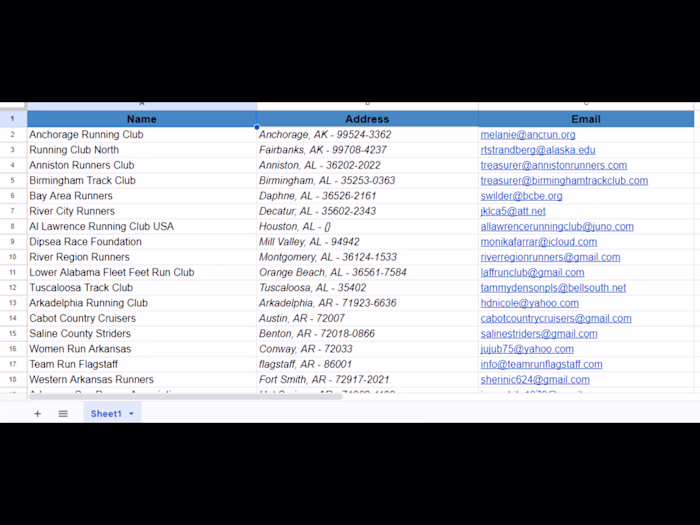This screenshot has height=525, width=700.
Task: Select the River City Runners cell
Action: (142, 211)
